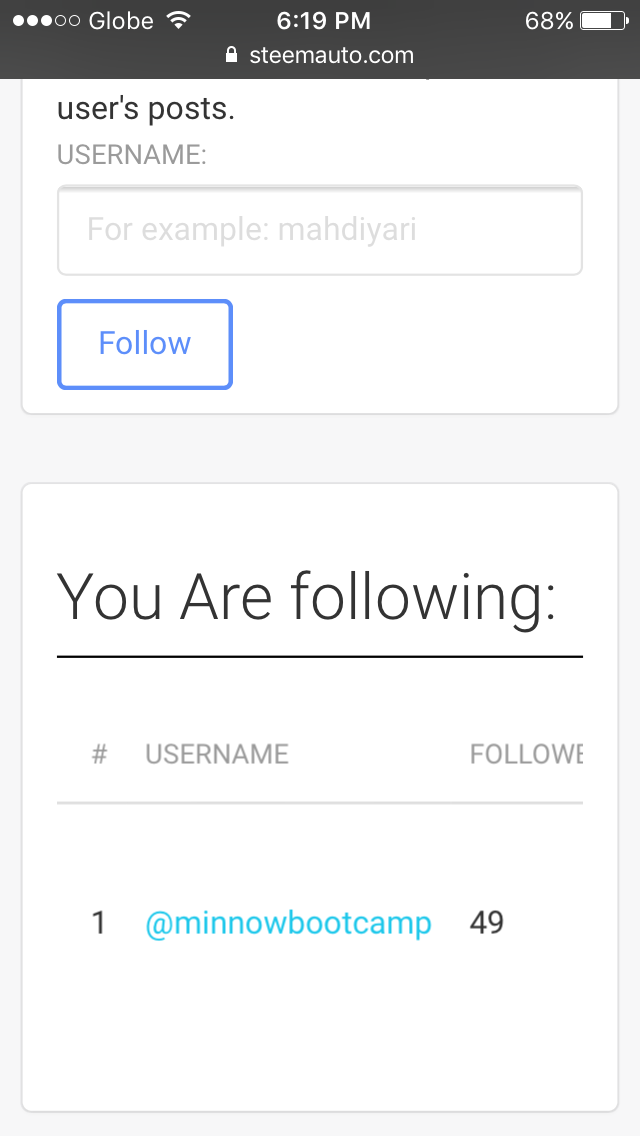Tap the lock icon beside steemauto.com
The image size is (640, 1136).
(x=233, y=55)
